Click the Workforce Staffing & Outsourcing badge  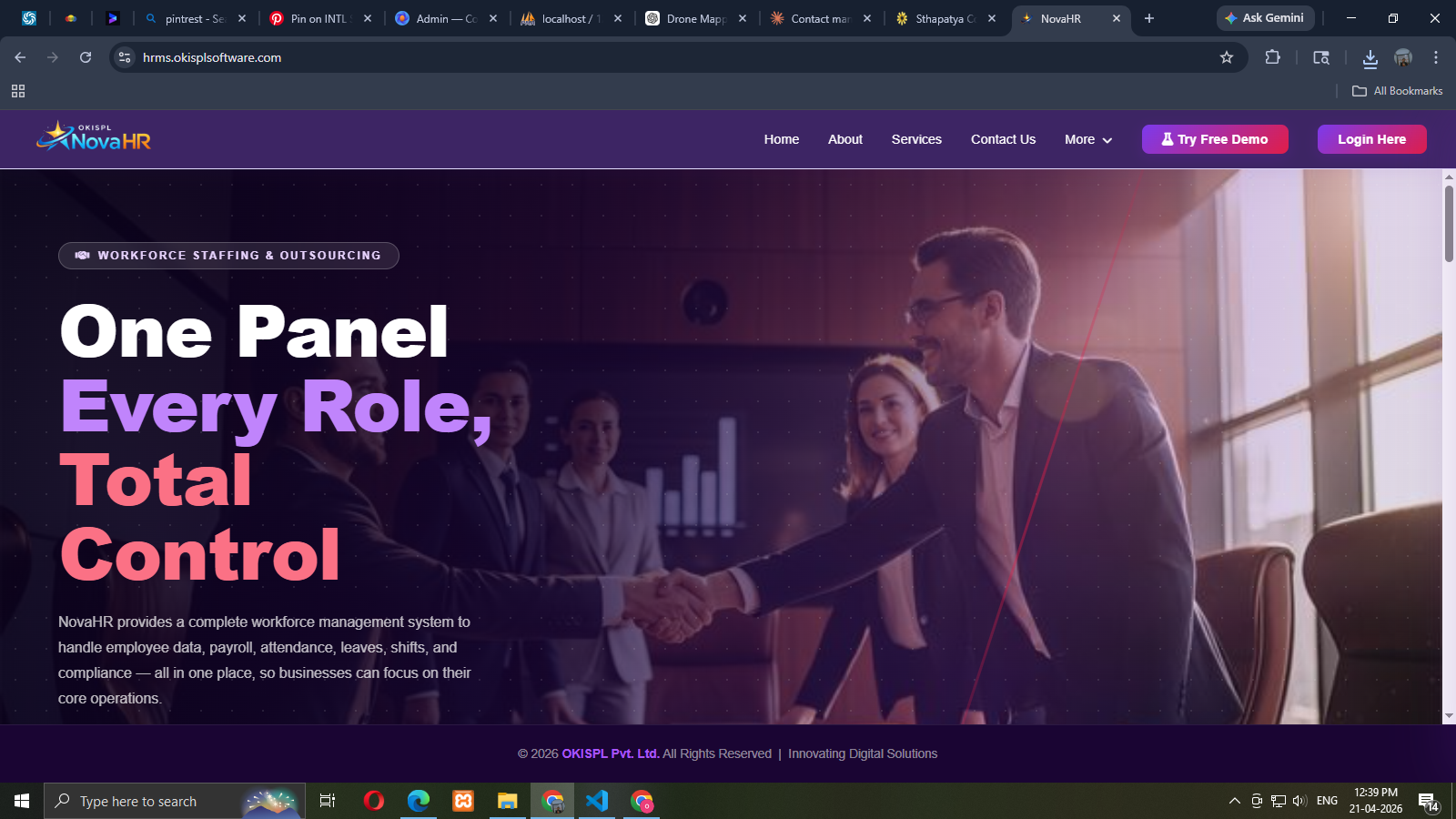[228, 256]
